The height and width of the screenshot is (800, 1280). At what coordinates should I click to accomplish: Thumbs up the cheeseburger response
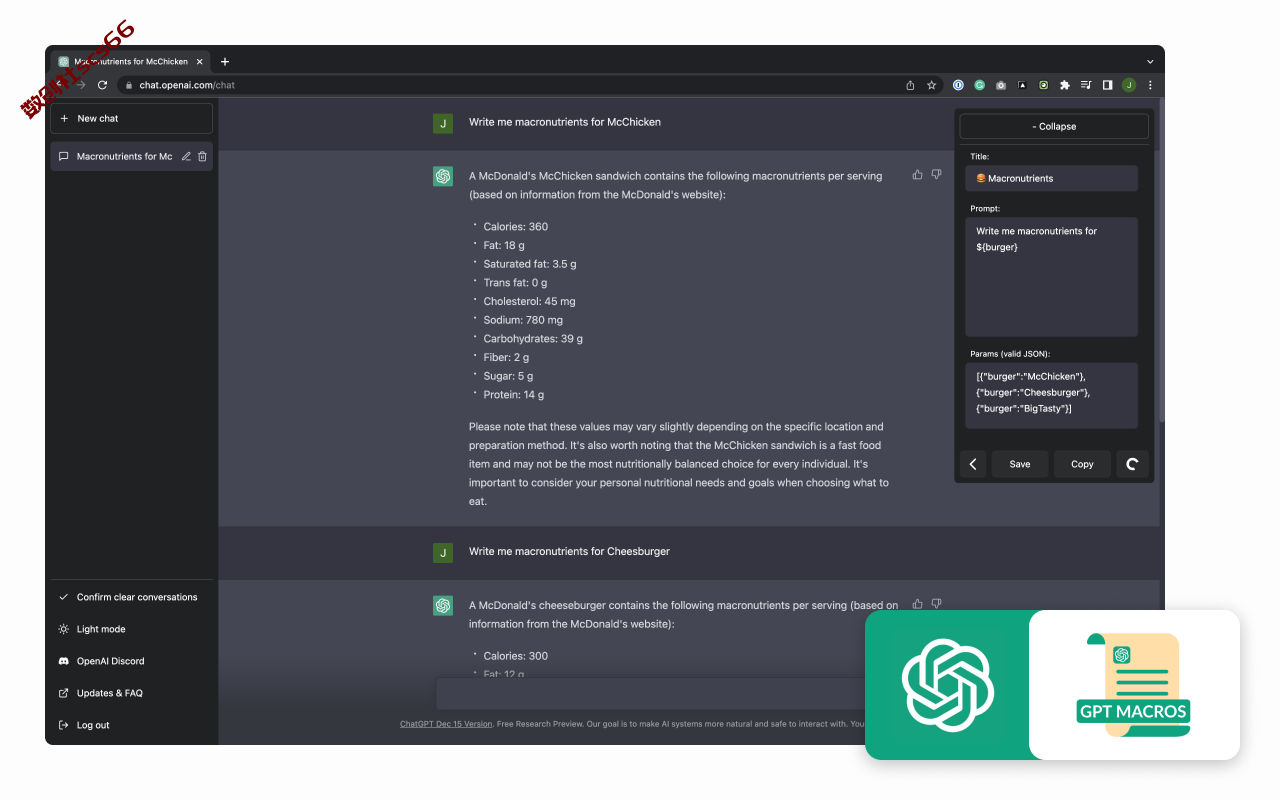pyautogui.click(x=918, y=604)
